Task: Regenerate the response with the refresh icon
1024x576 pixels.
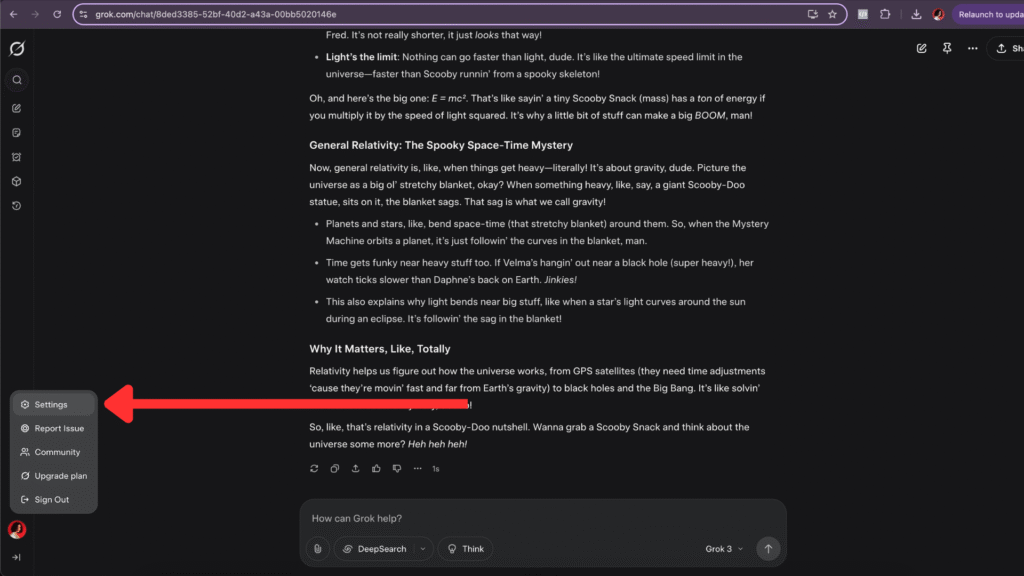Action: pyautogui.click(x=314, y=468)
